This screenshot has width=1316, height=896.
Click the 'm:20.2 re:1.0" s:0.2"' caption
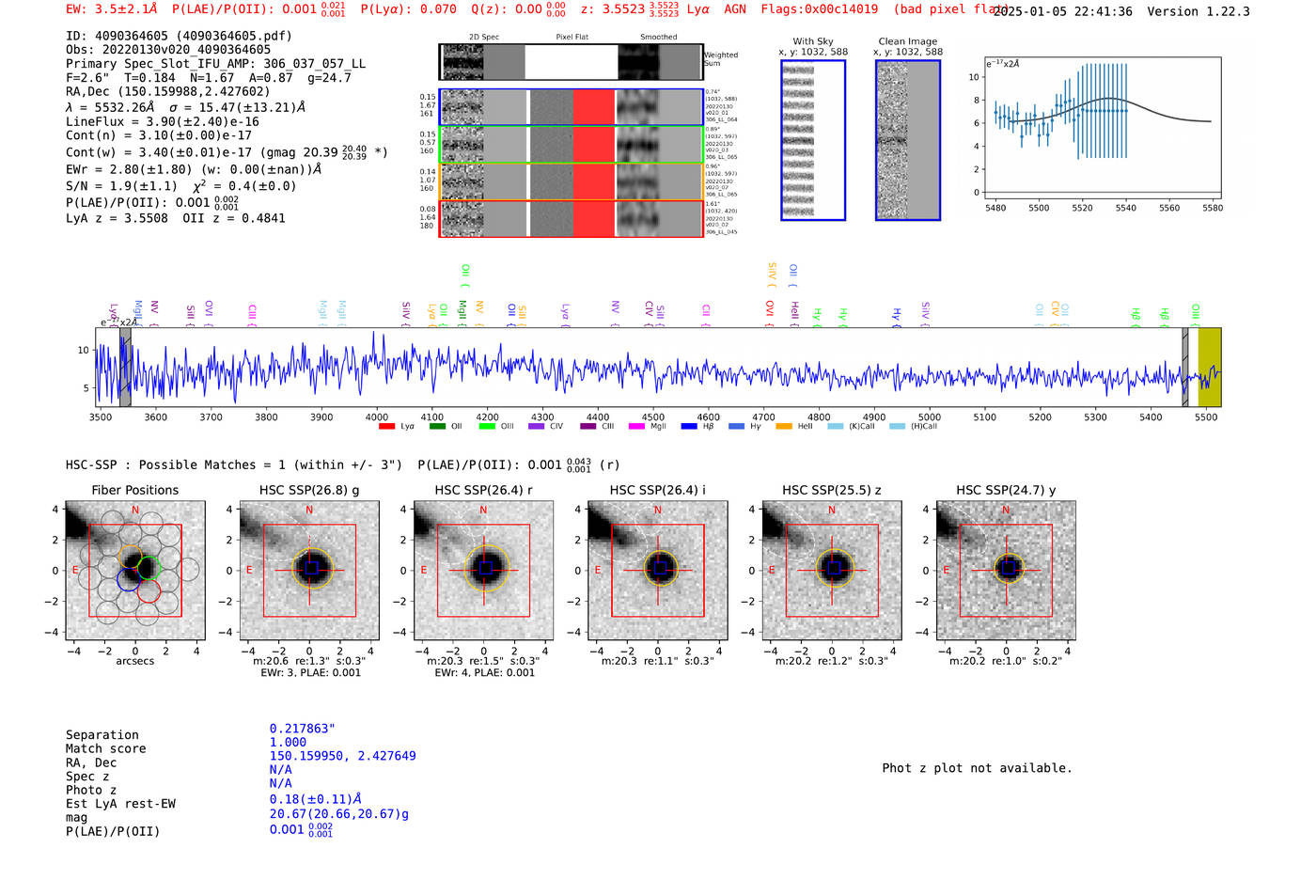1007,662
